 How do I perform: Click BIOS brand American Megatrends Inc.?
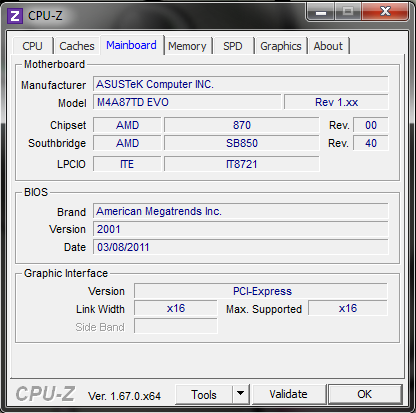[x=241, y=211]
